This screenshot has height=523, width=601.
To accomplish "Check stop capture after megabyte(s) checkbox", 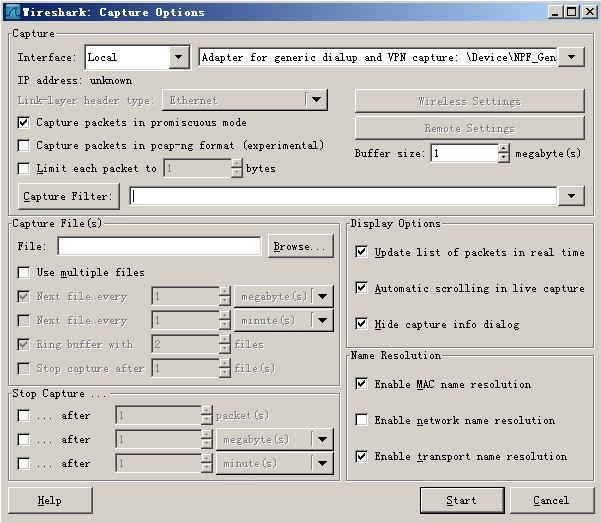I will pyautogui.click(x=24, y=439).
